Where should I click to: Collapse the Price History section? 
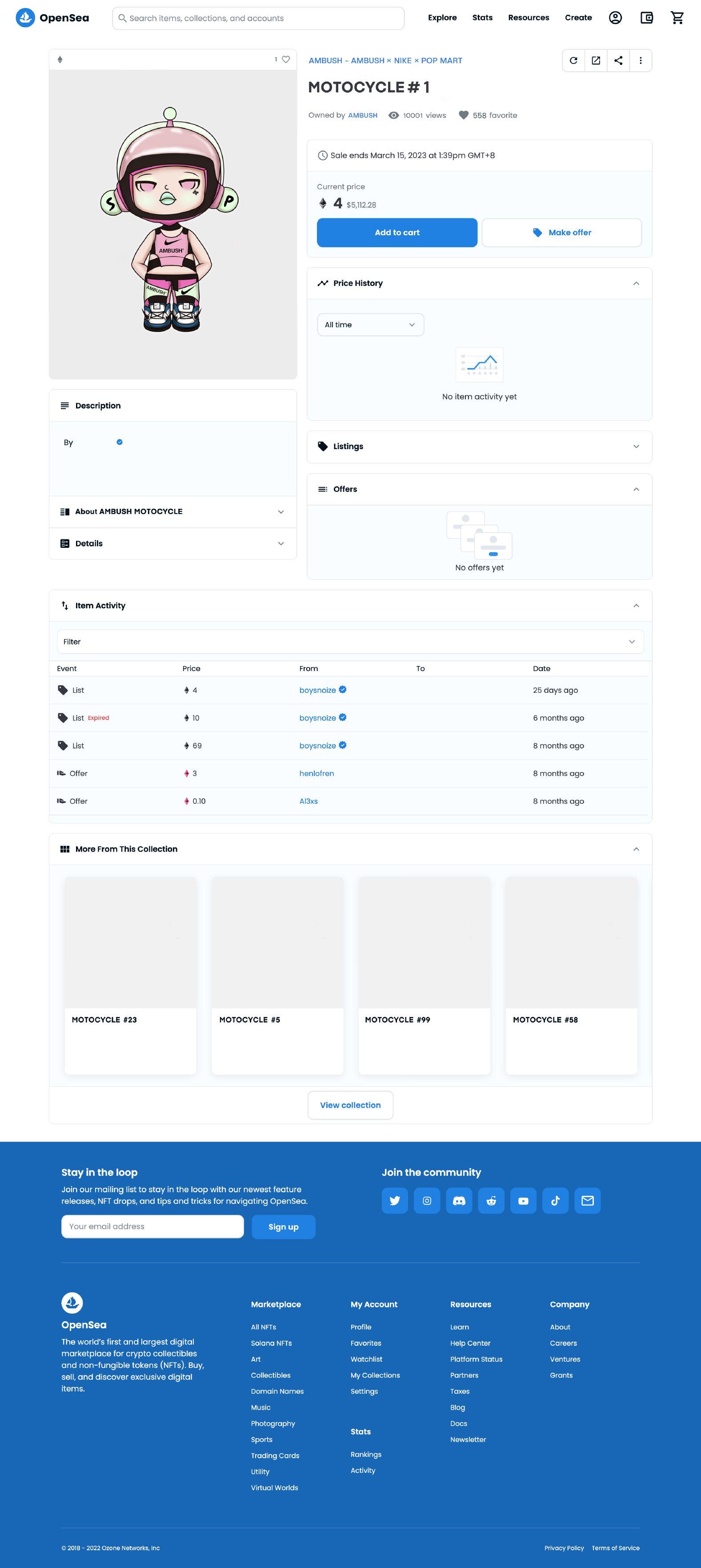[x=636, y=283]
